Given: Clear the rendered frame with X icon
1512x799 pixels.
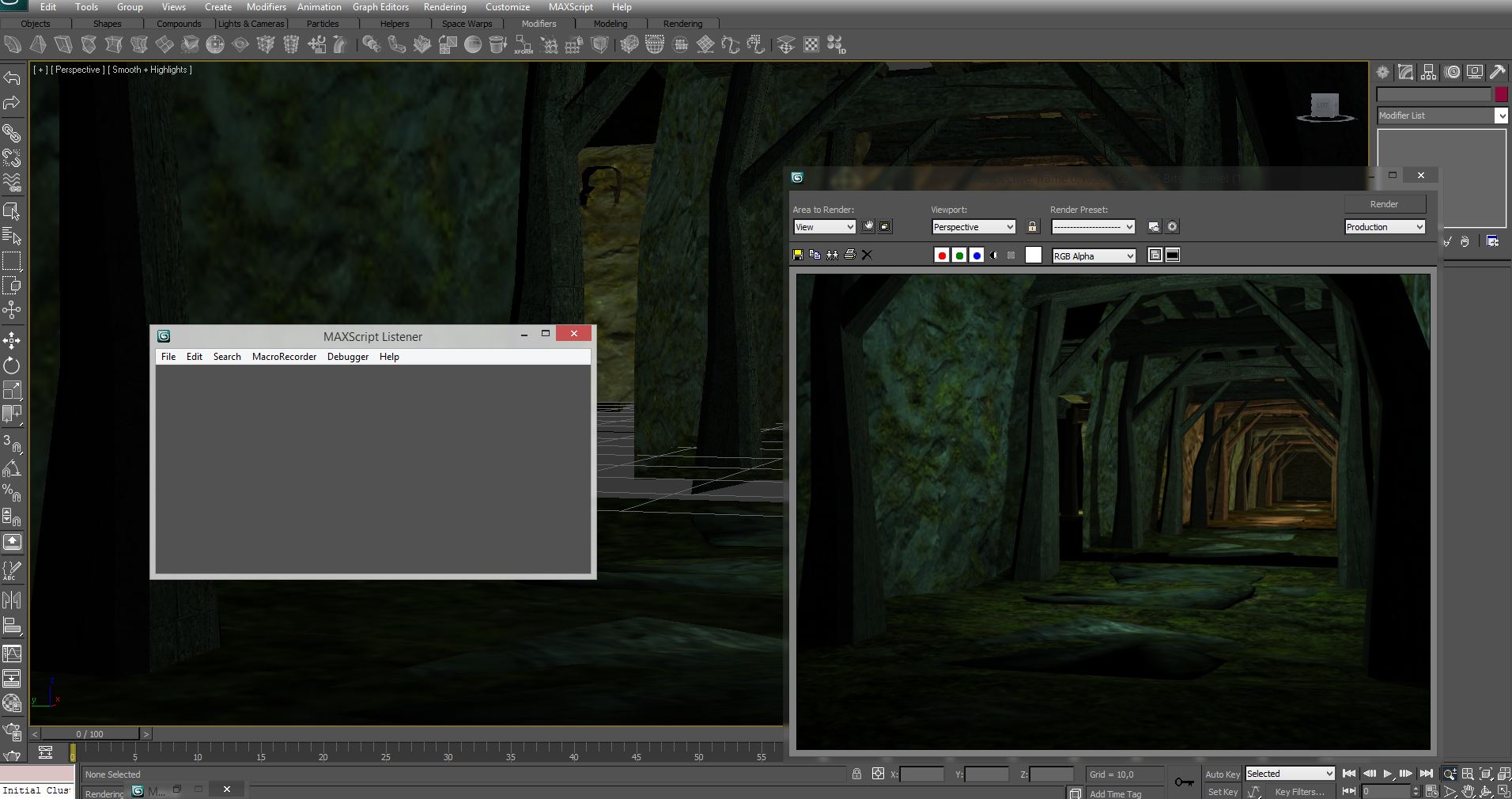Looking at the screenshot, I should [x=867, y=255].
